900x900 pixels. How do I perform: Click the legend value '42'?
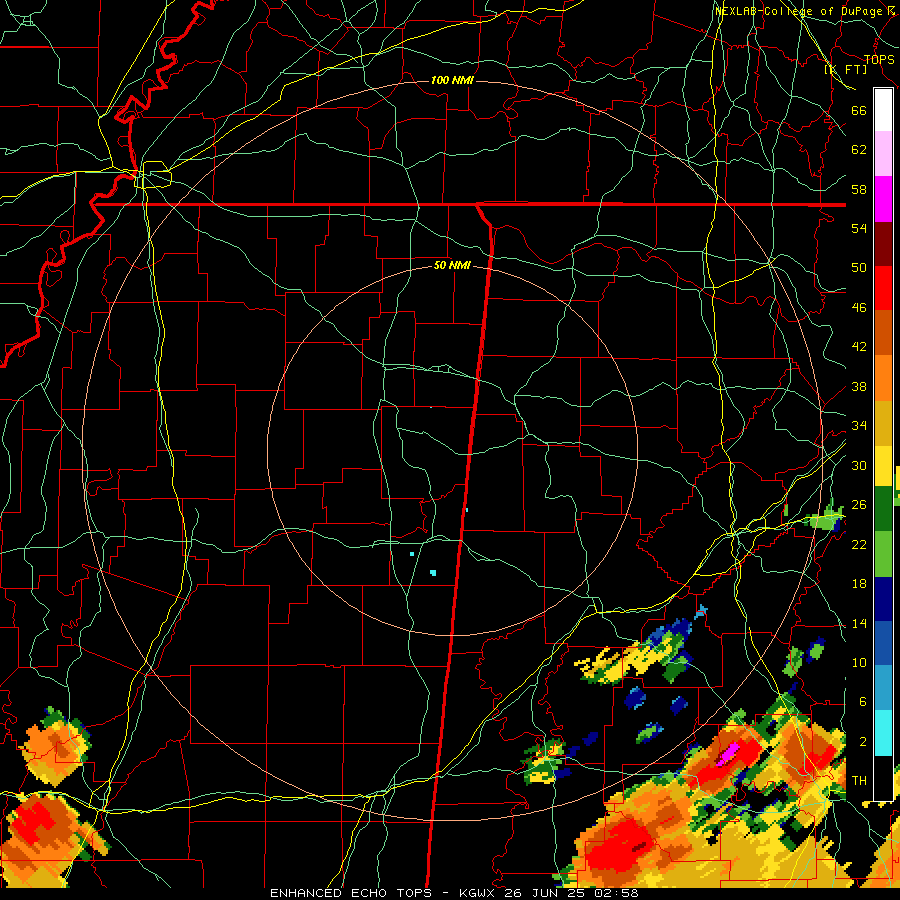859,346
